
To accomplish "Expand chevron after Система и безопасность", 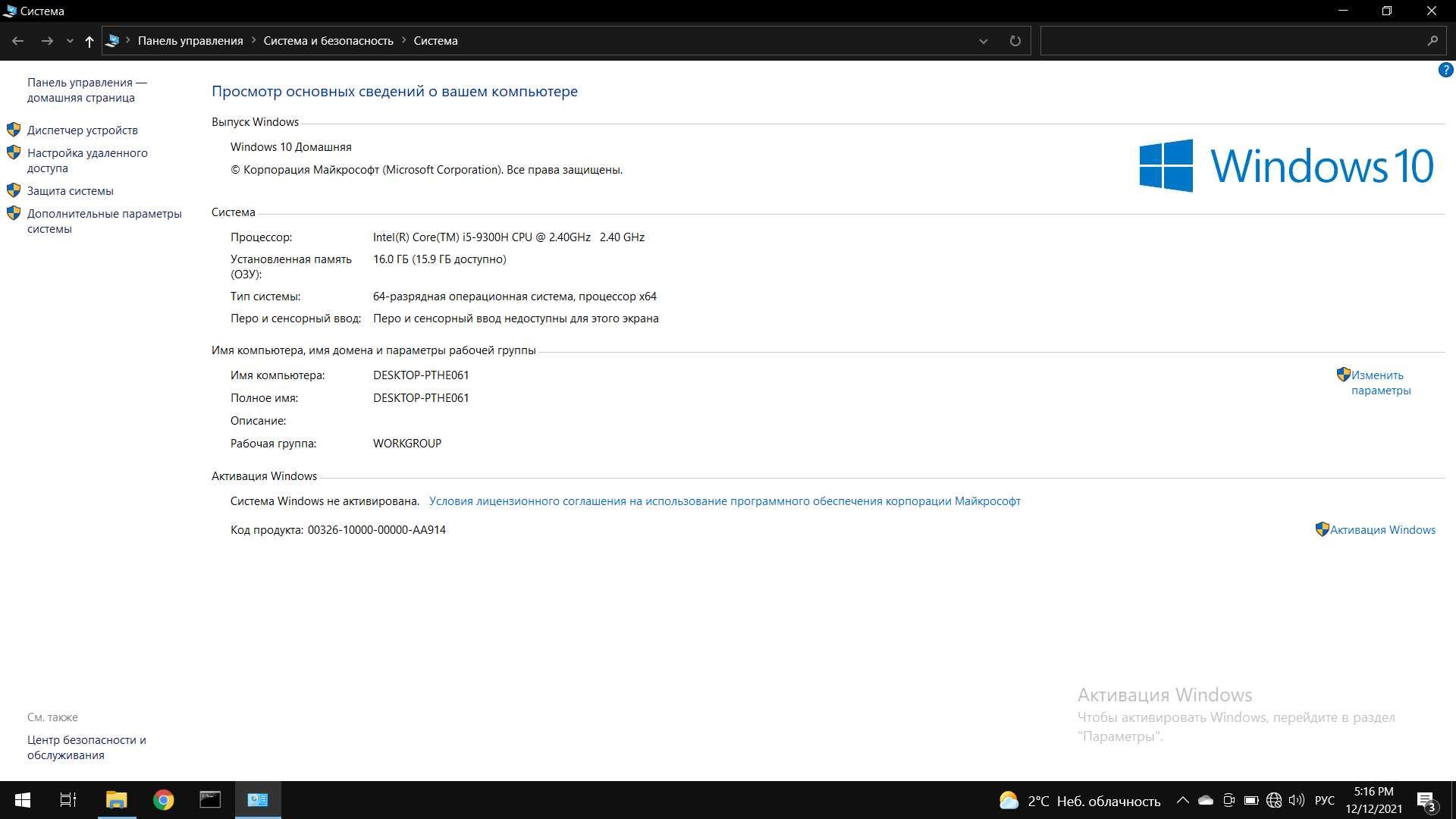I will 403,40.
